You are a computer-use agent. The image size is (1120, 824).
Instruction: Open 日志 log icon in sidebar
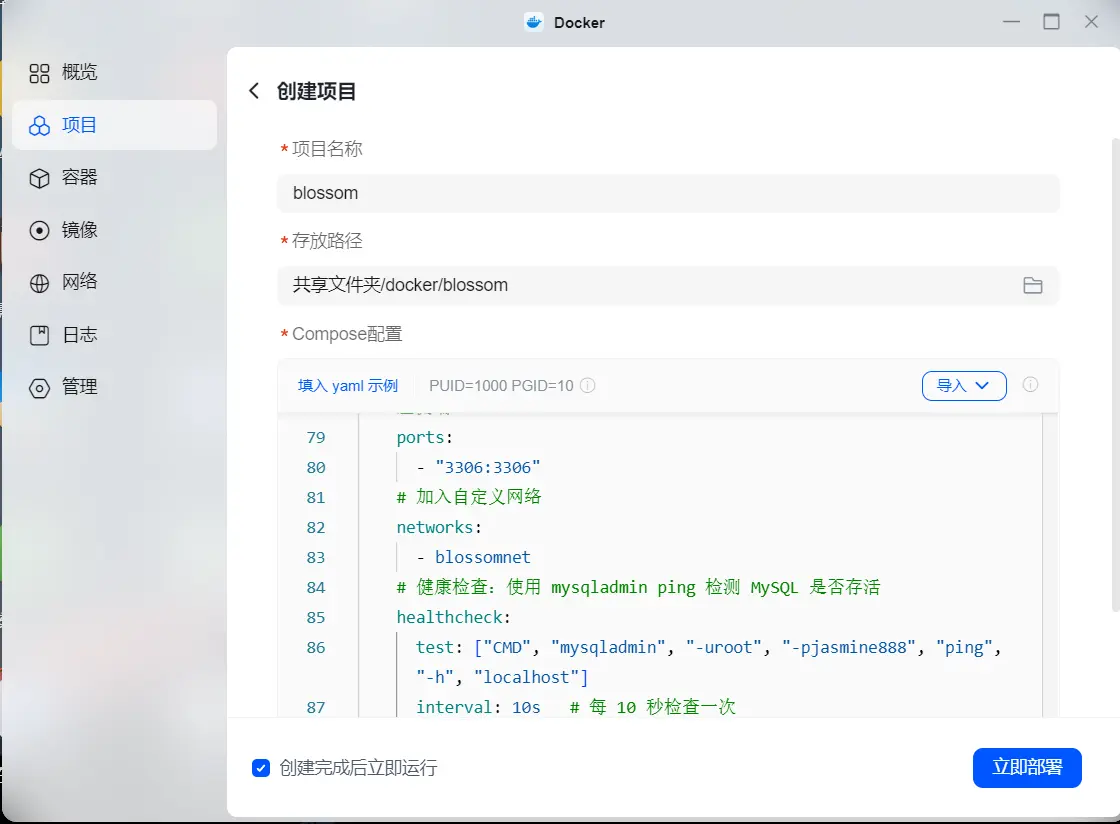[x=39, y=335]
